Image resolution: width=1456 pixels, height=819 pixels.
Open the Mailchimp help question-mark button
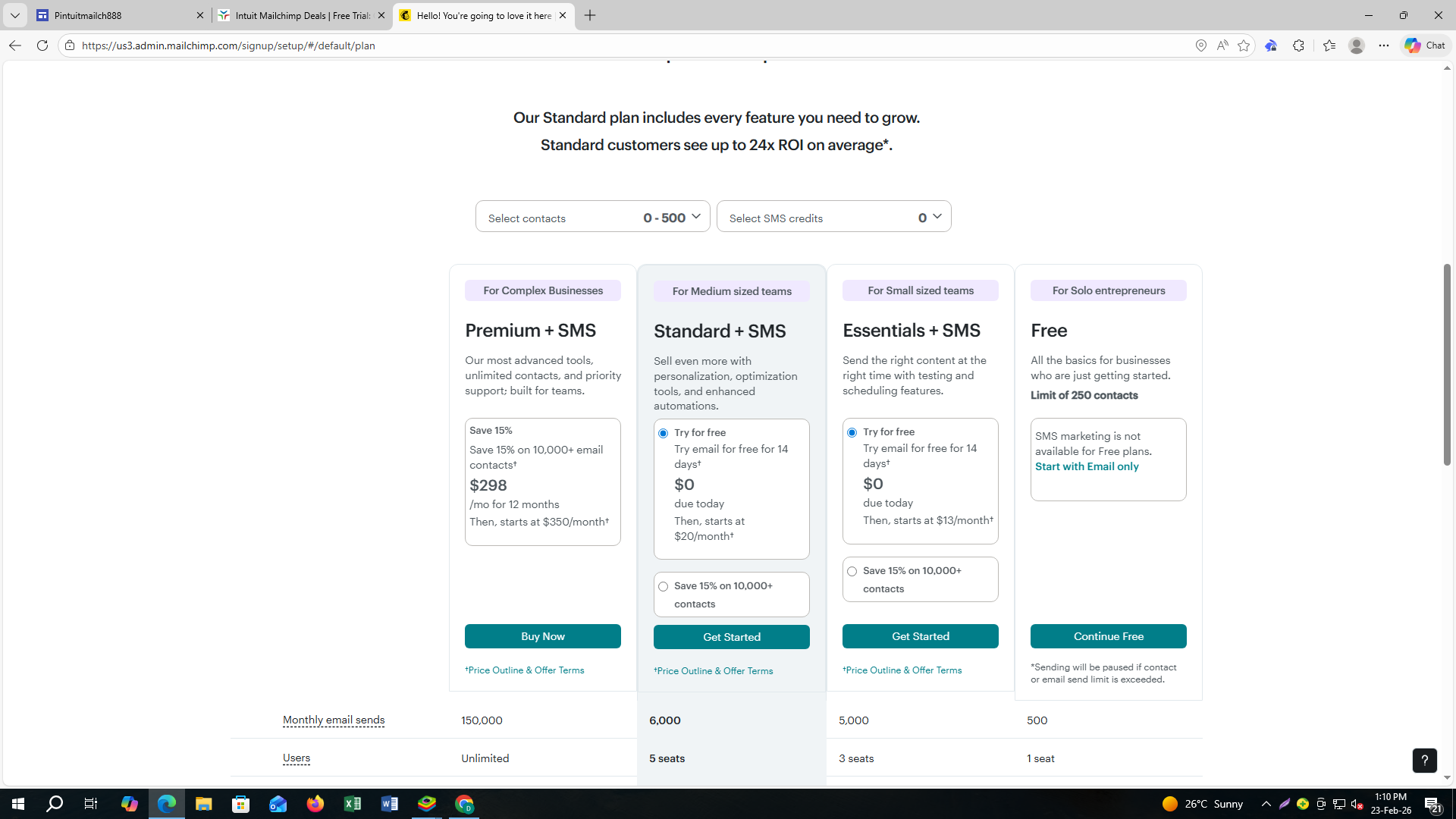[1424, 760]
